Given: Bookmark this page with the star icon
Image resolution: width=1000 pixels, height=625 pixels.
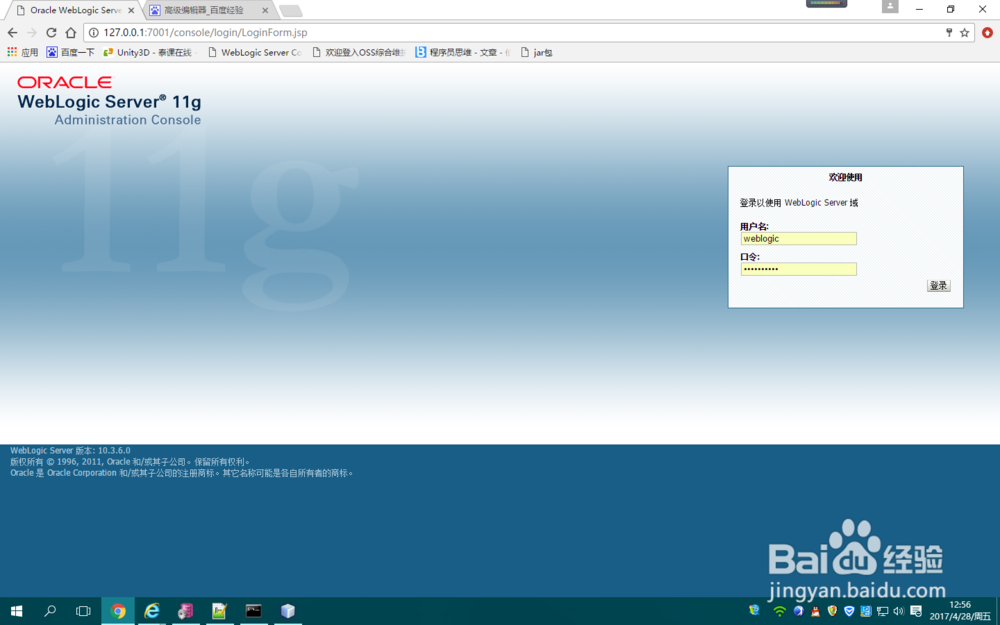Looking at the screenshot, I should point(964,33).
